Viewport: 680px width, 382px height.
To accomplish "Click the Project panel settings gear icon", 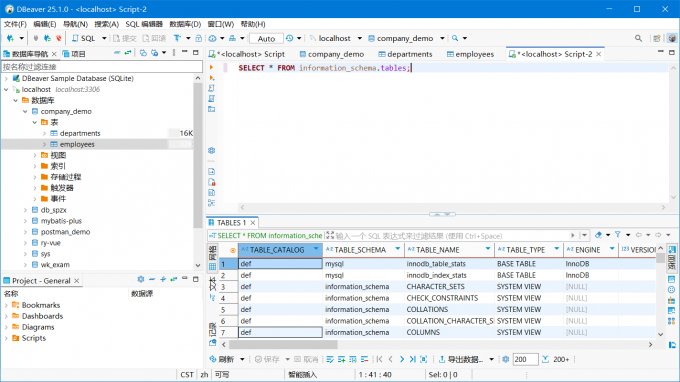I will point(141,280).
